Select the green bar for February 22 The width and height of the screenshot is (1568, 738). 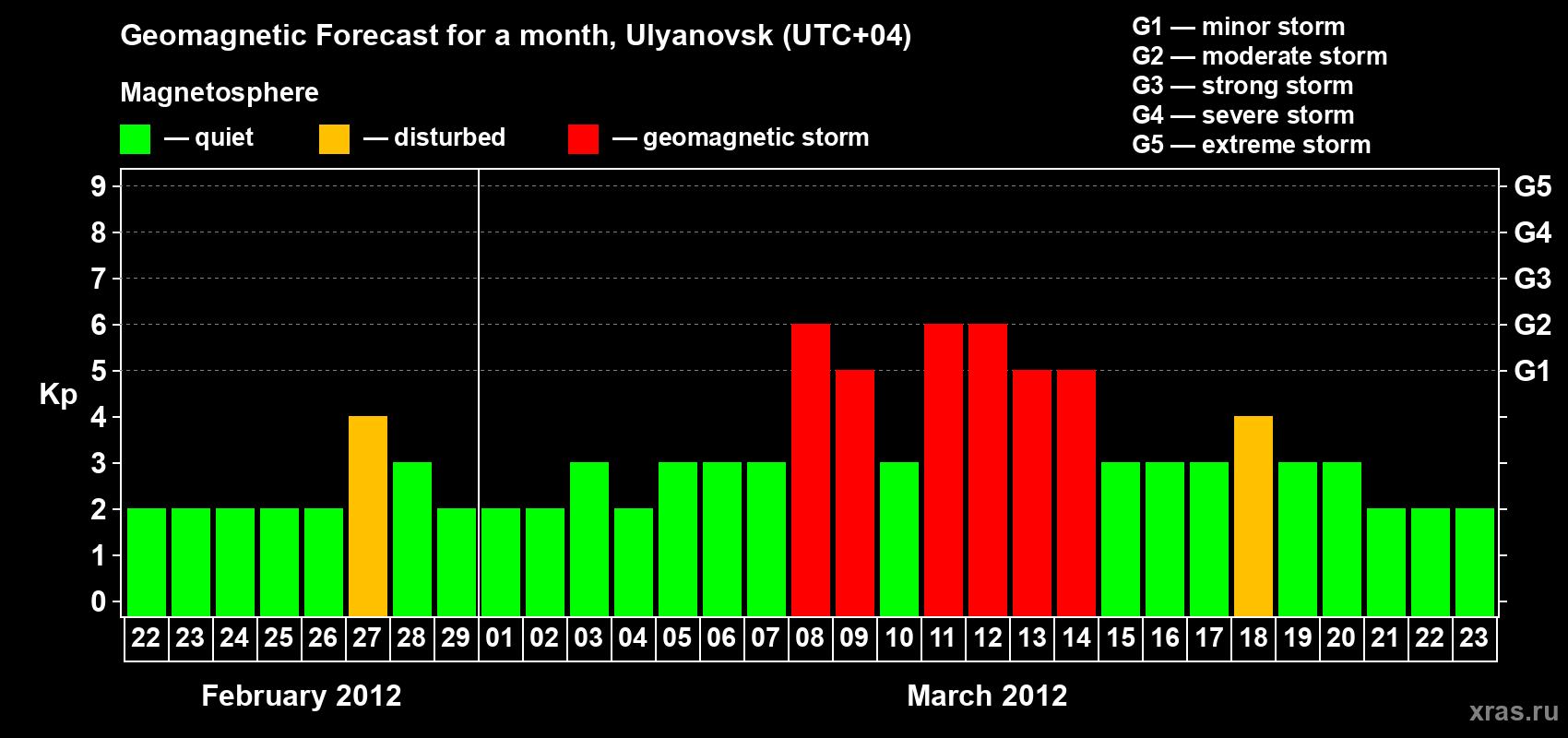[x=147, y=562]
